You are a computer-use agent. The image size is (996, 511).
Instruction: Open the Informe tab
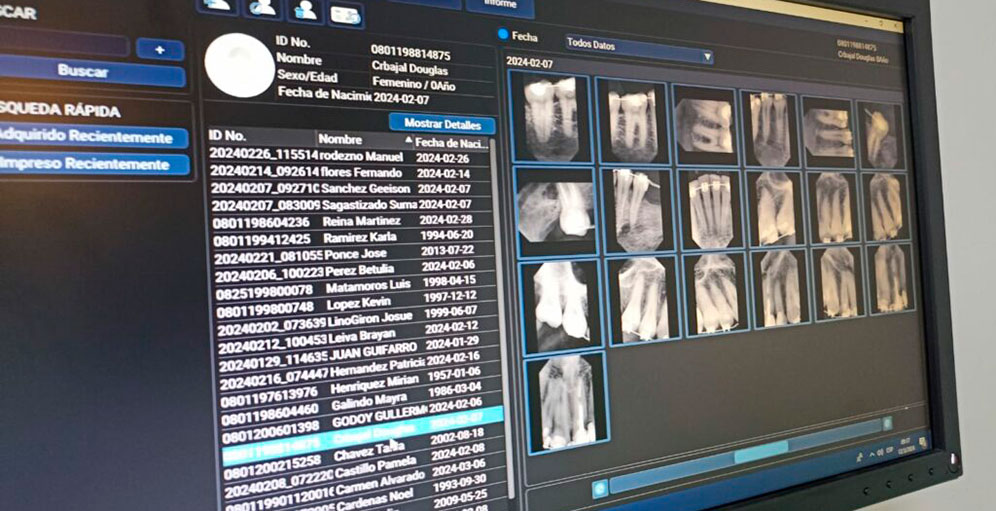click(499, 5)
